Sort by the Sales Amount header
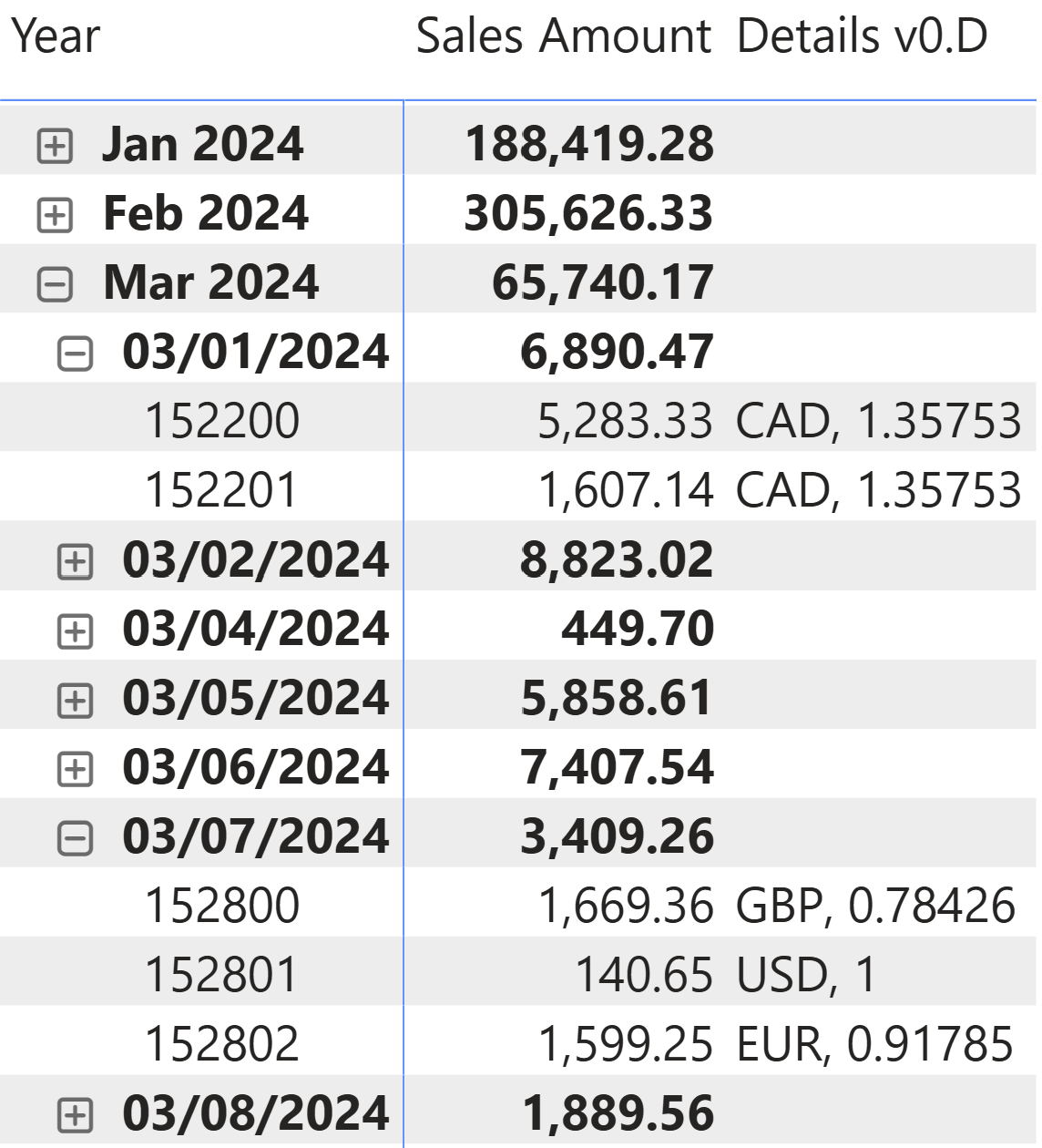 563,38
